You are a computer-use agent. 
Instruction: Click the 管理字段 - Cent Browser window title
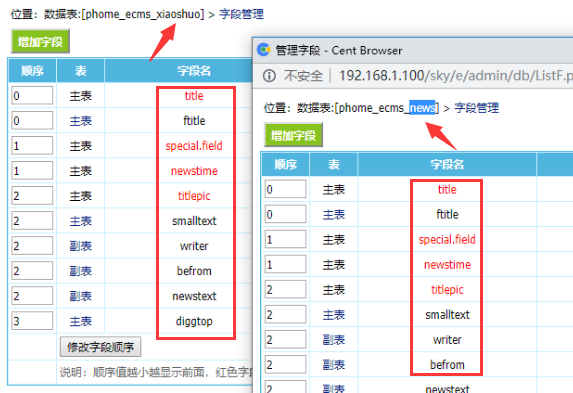point(339,50)
